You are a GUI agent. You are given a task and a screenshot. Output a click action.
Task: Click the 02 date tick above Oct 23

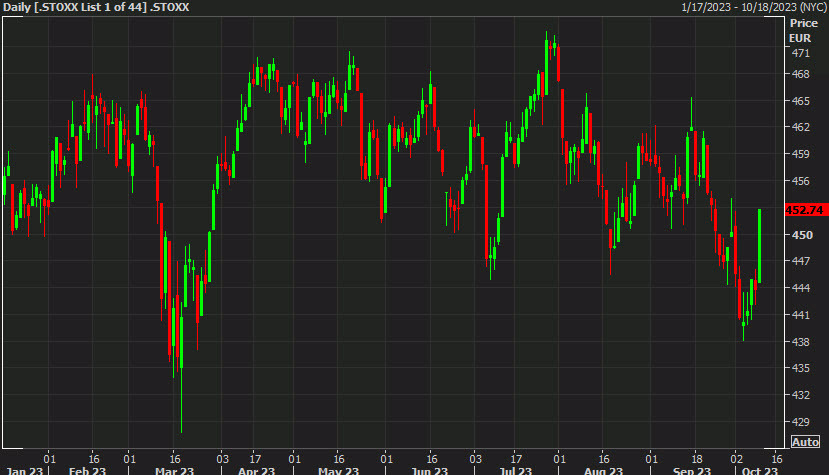pyautogui.click(x=736, y=459)
